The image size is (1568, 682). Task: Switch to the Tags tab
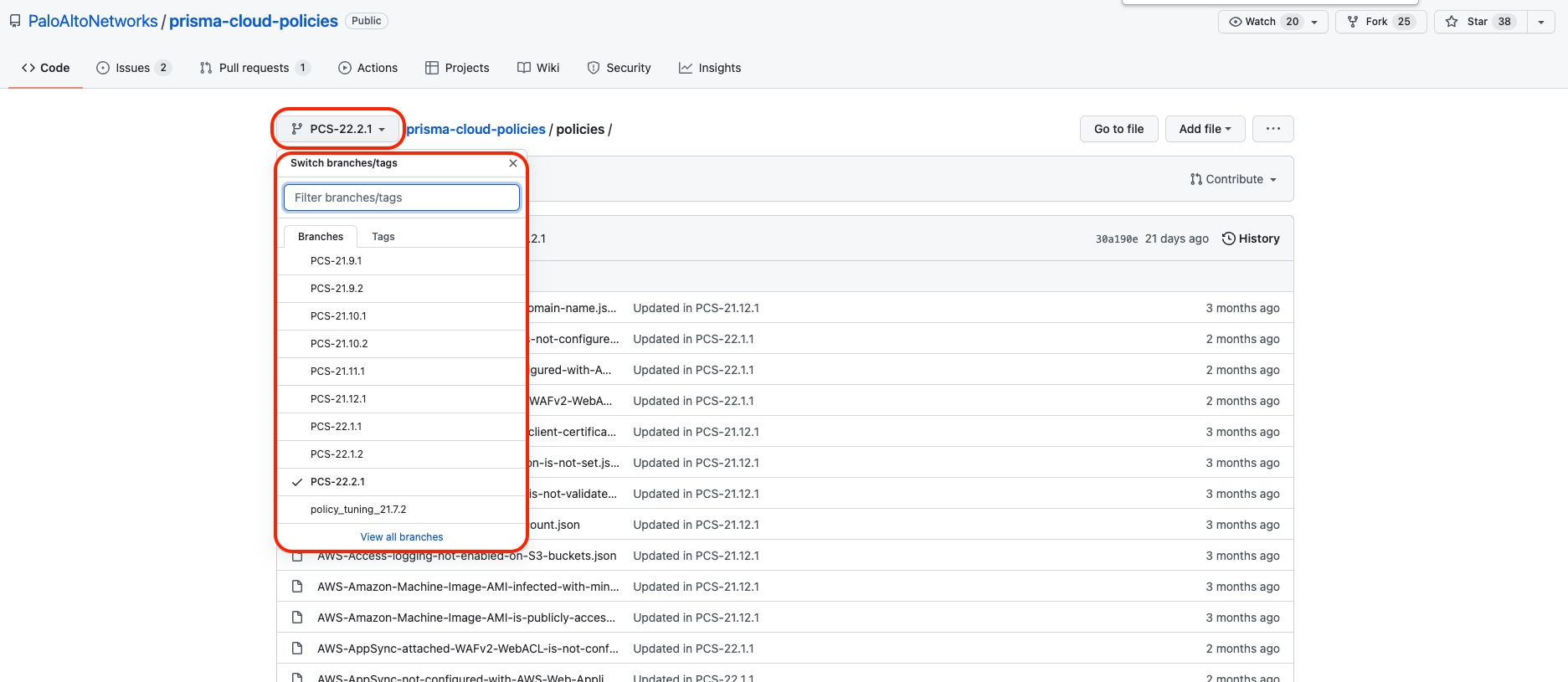383,237
